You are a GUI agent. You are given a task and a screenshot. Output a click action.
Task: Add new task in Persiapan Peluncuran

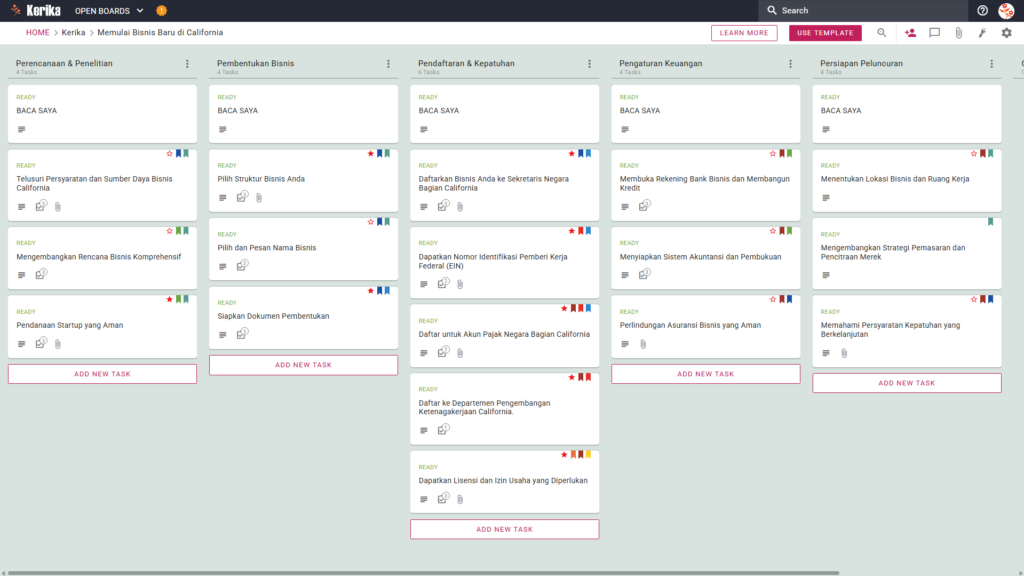point(907,383)
